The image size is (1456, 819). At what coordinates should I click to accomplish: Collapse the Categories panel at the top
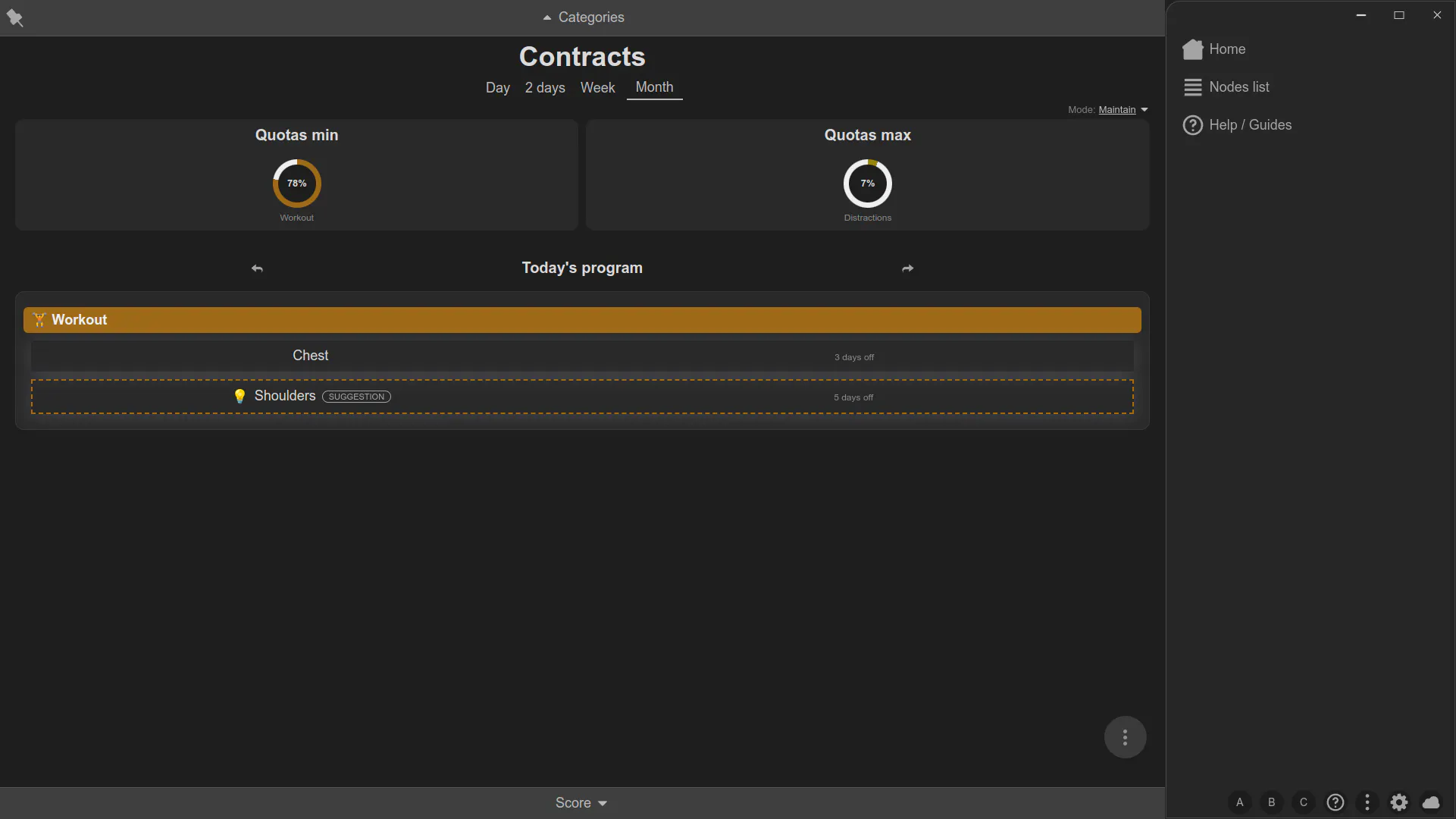coord(583,17)
